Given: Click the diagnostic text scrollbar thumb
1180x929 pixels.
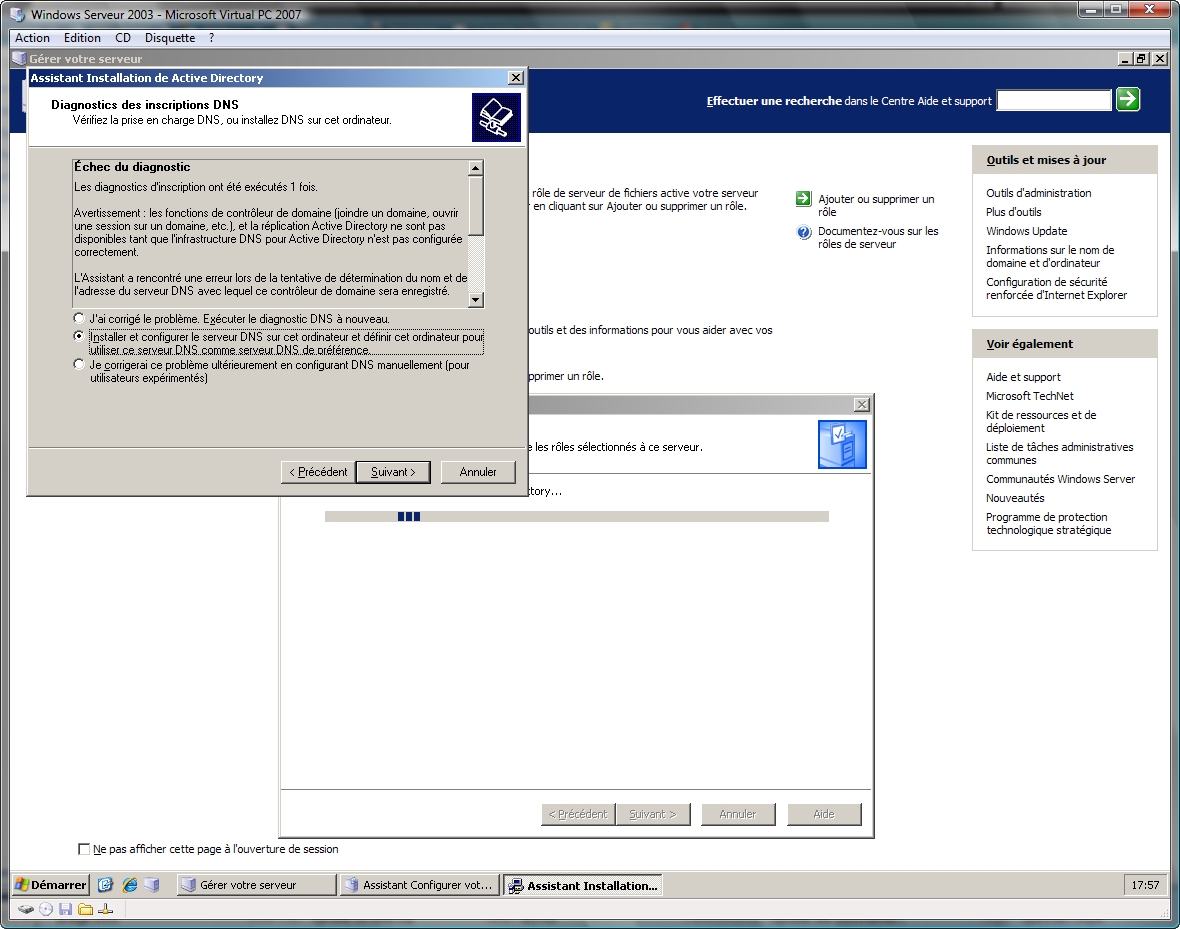Looking at the screenshot, I should 476,206.
